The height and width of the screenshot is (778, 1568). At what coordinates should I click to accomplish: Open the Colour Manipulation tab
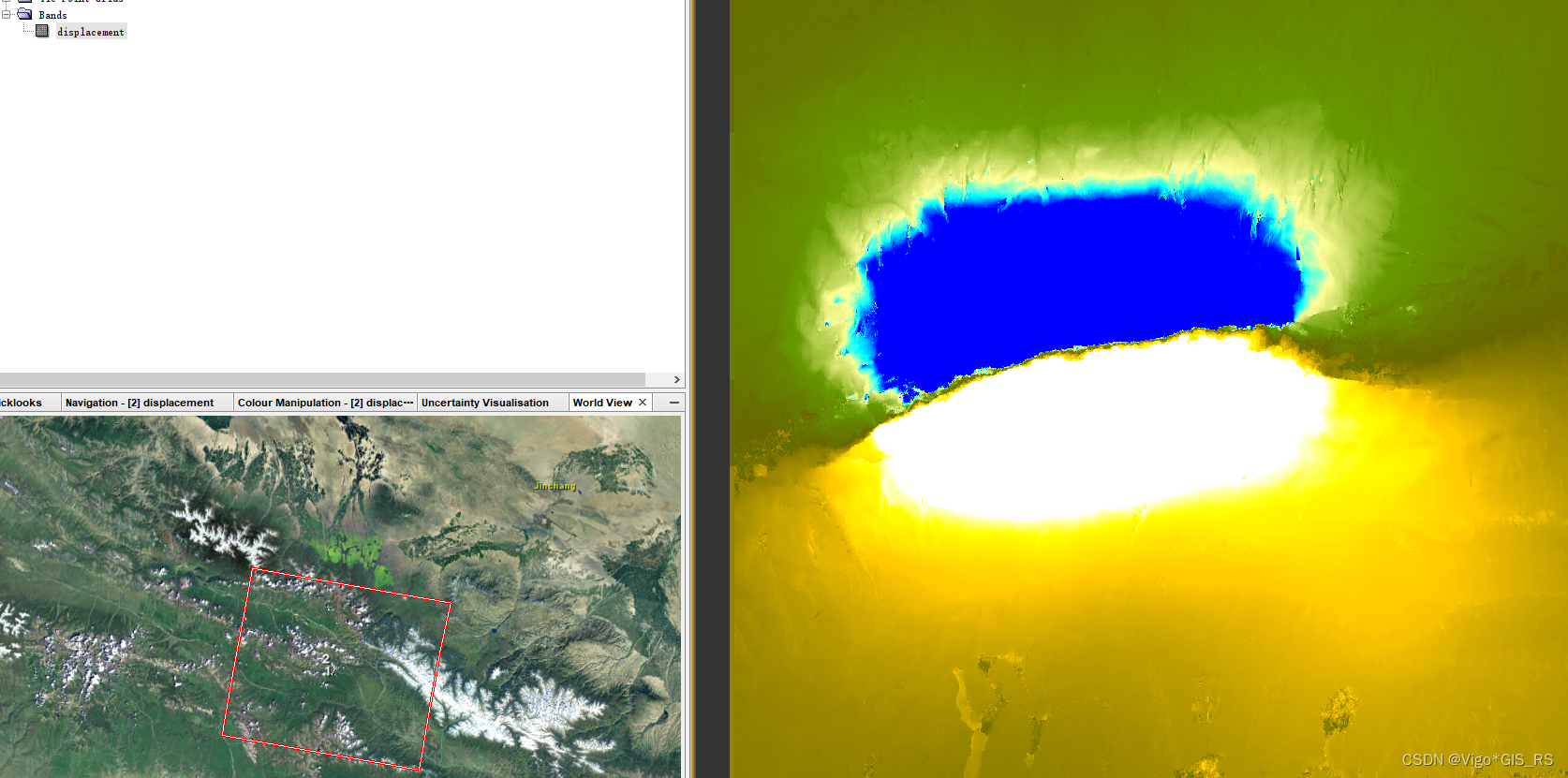point(325,403)
